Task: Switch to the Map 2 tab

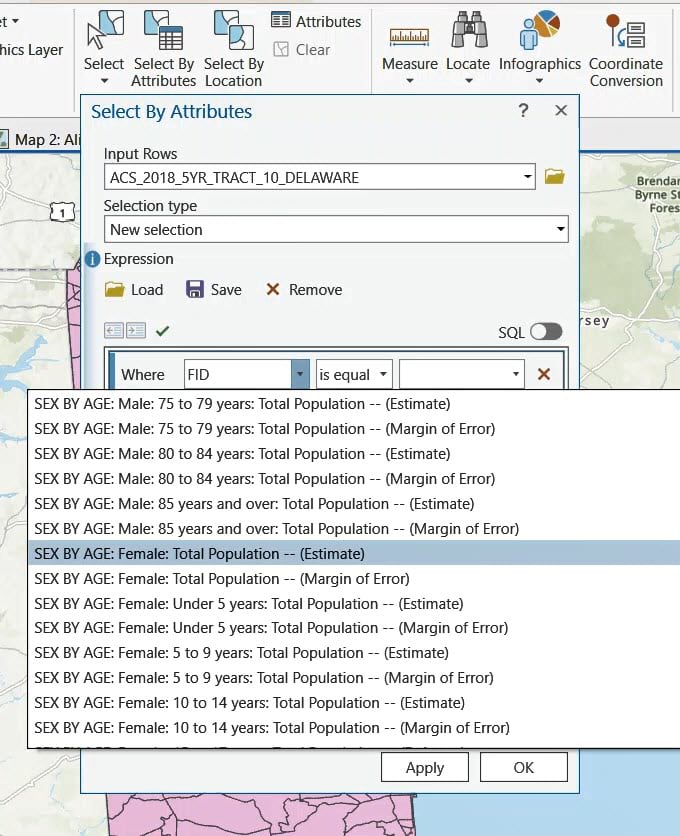Action: 41,140
